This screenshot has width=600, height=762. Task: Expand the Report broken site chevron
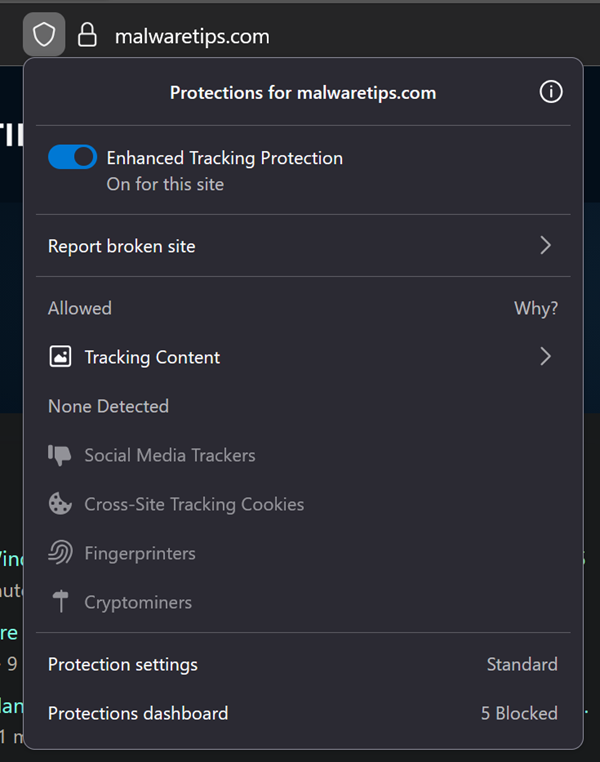[x=546, y=245]
